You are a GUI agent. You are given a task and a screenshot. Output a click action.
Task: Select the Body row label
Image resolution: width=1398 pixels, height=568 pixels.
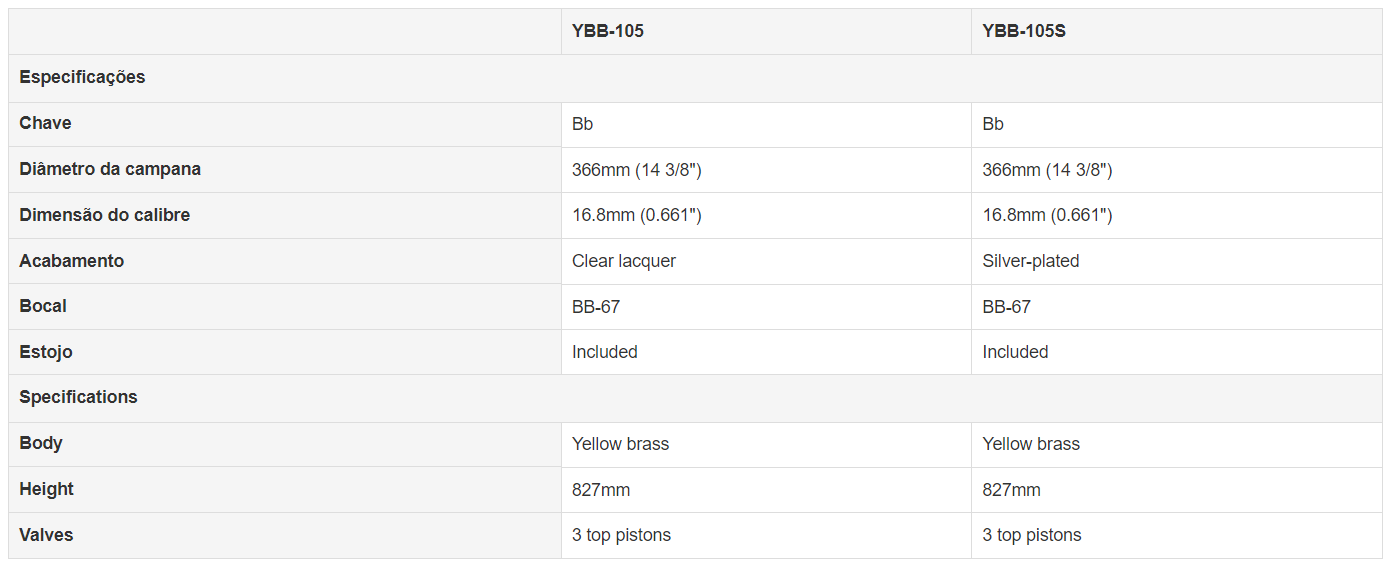tap(41, 443)
